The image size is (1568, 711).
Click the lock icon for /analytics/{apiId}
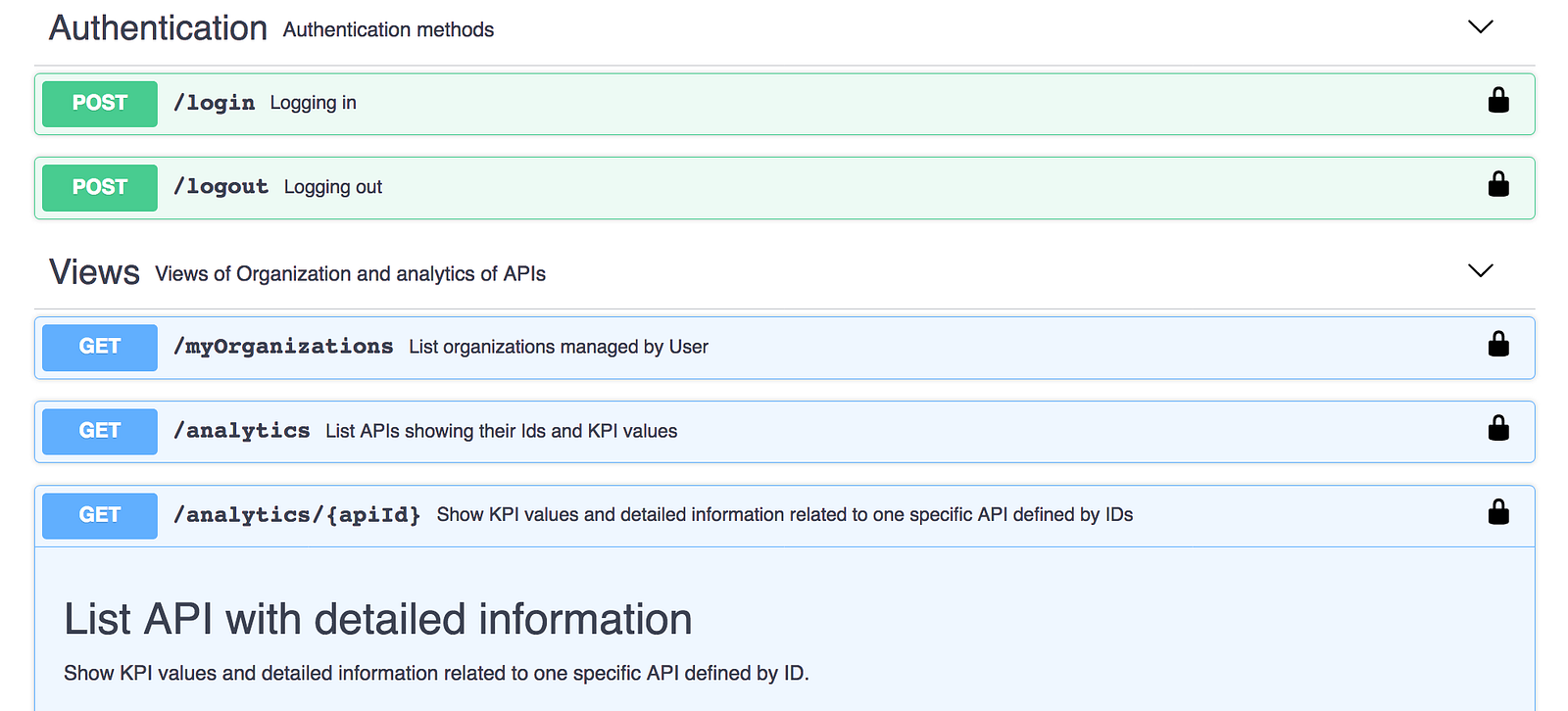1498,513
